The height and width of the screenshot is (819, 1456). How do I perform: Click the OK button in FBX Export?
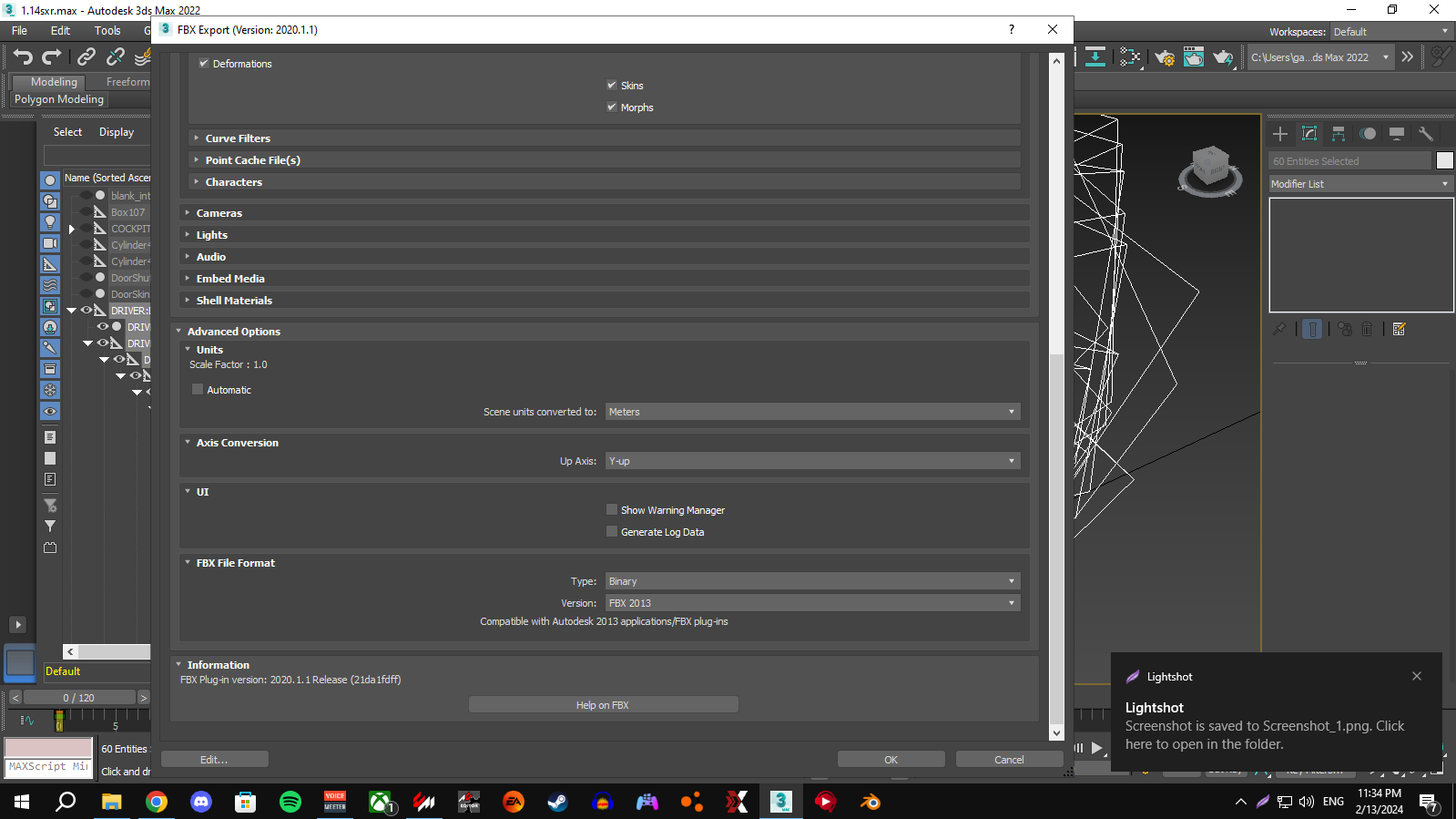point(891,760)
